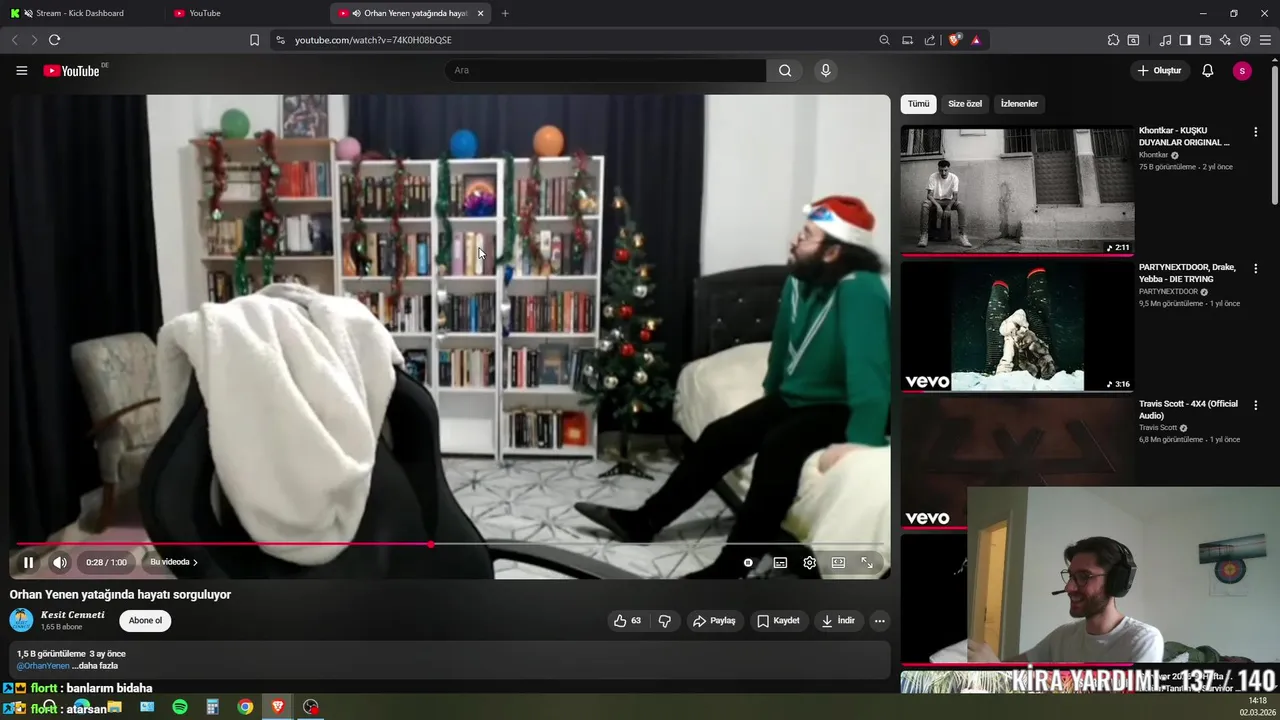
Task: Subscribe with the 'Abone ol' button
Action: point(145,621)
